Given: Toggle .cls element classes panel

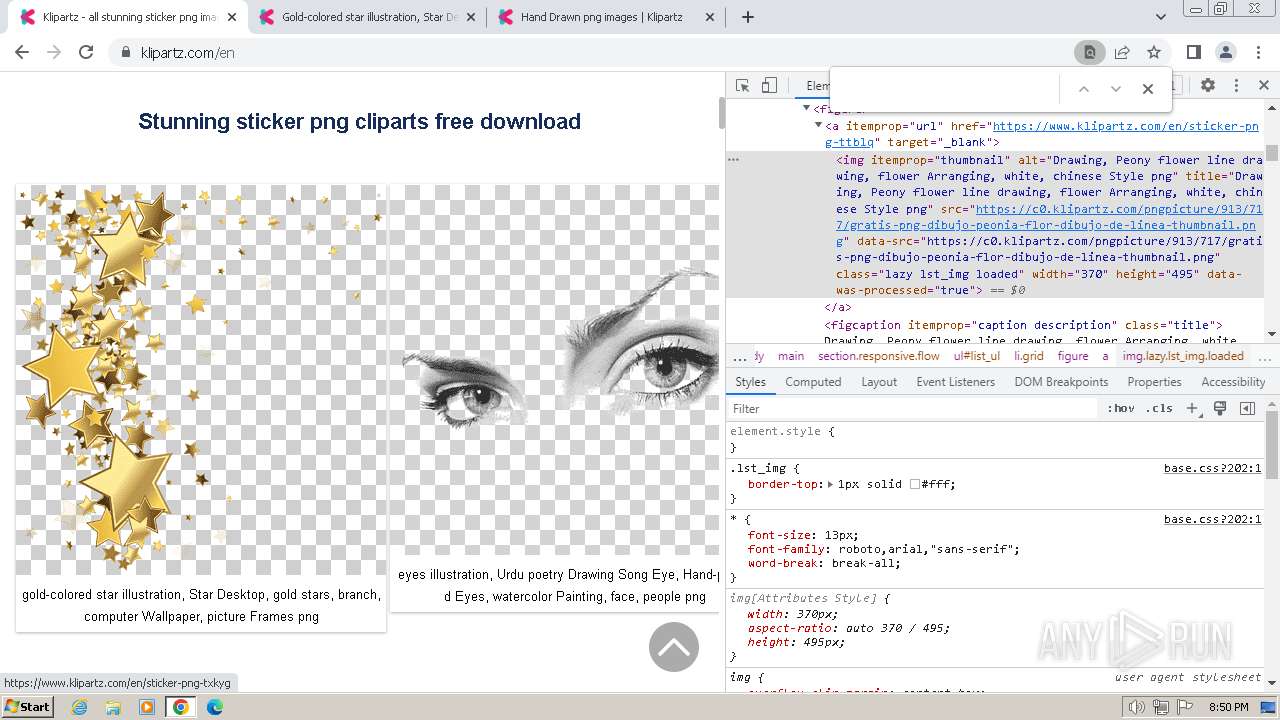Looking at the screenshot, I should click(x=1159, y=409).
